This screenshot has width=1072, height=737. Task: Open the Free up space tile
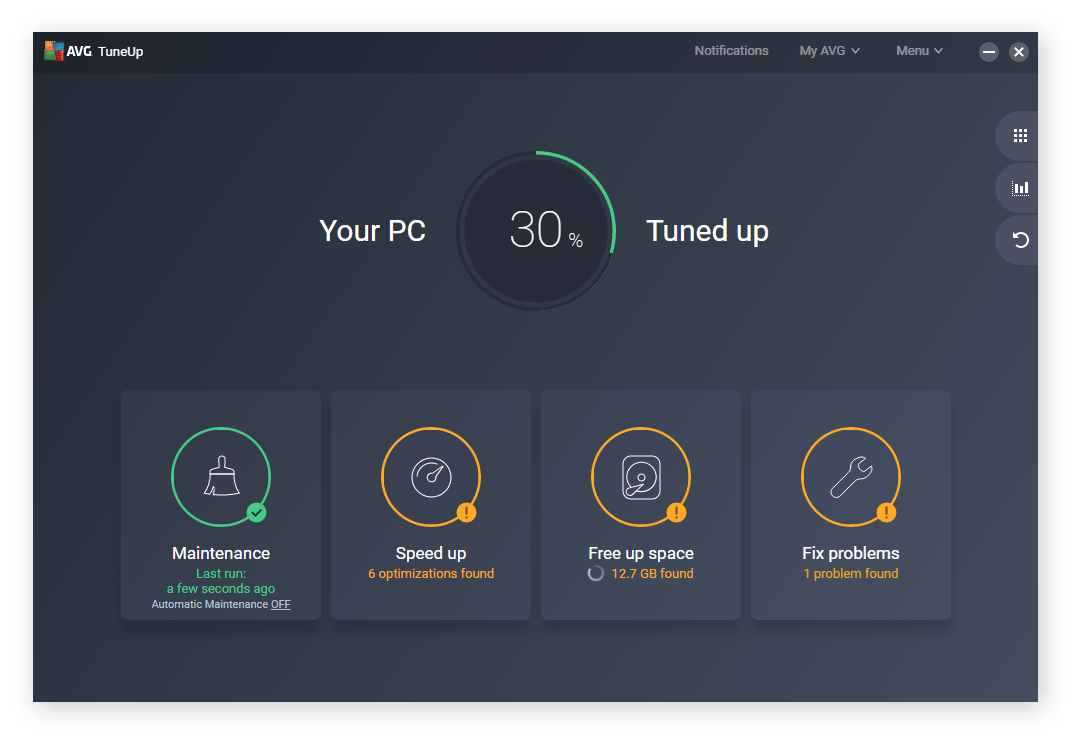coord(640,505)
